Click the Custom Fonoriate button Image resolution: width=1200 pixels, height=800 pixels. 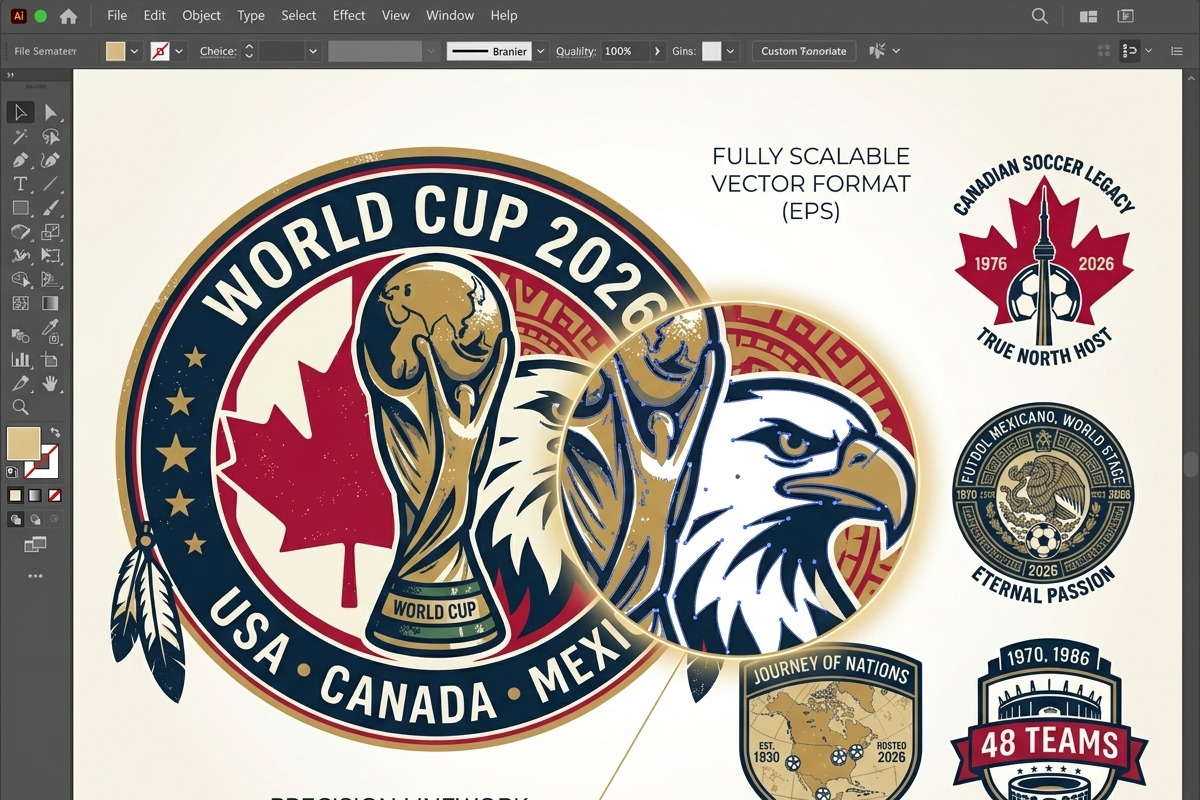point(804,51)
